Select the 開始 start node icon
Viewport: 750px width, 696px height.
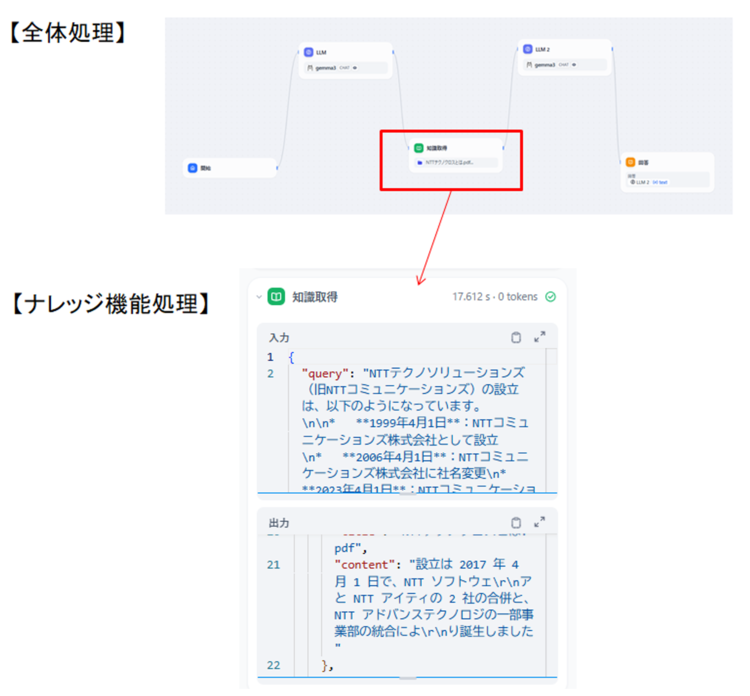(x=193, y=168)
